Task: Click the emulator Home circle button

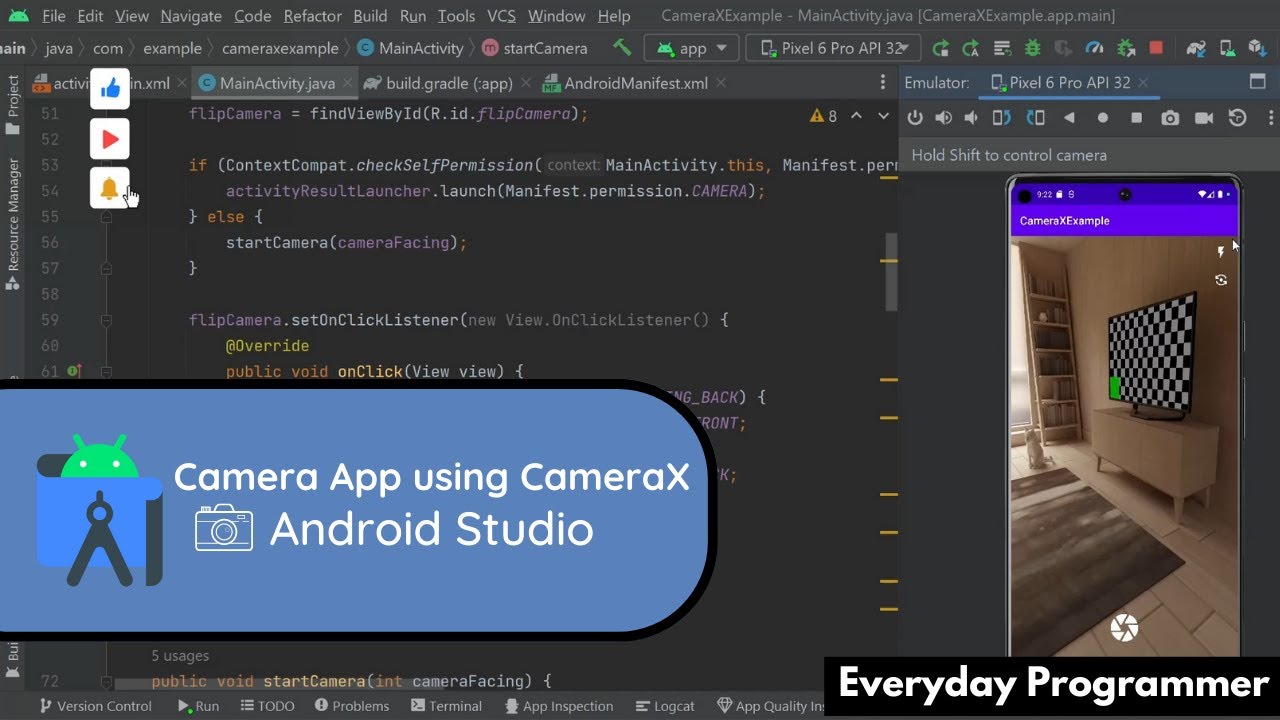Action: point(1103,118)
